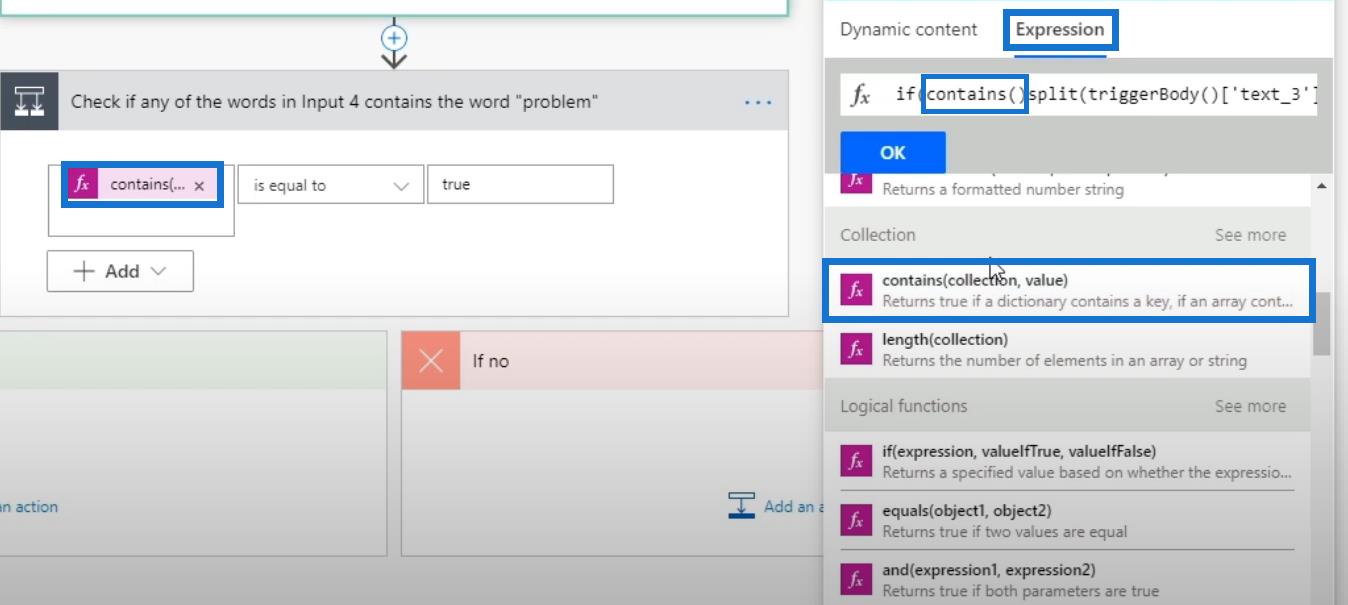
Task: Select equals(object1, object2) function
Action: click(1067, 520)
